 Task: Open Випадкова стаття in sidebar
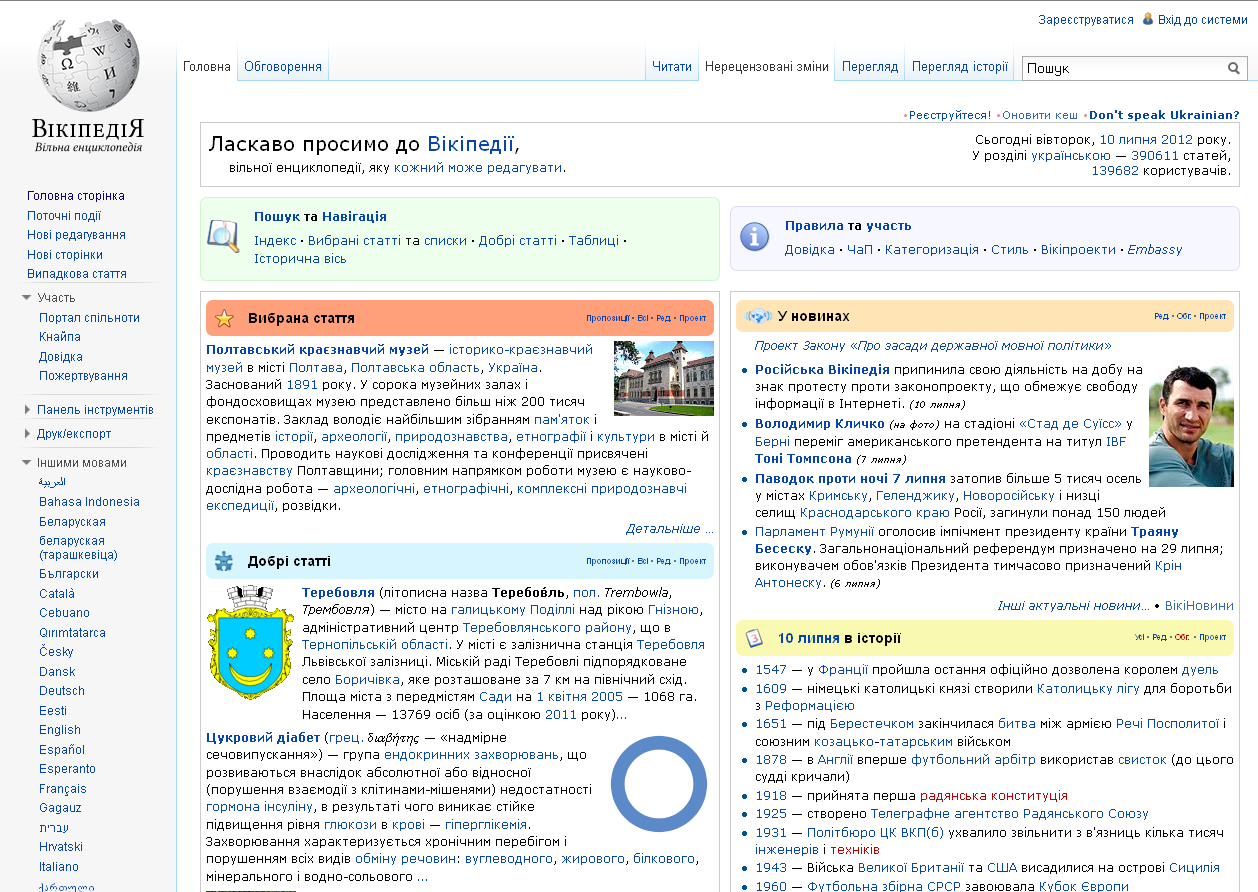coord(77,273)
